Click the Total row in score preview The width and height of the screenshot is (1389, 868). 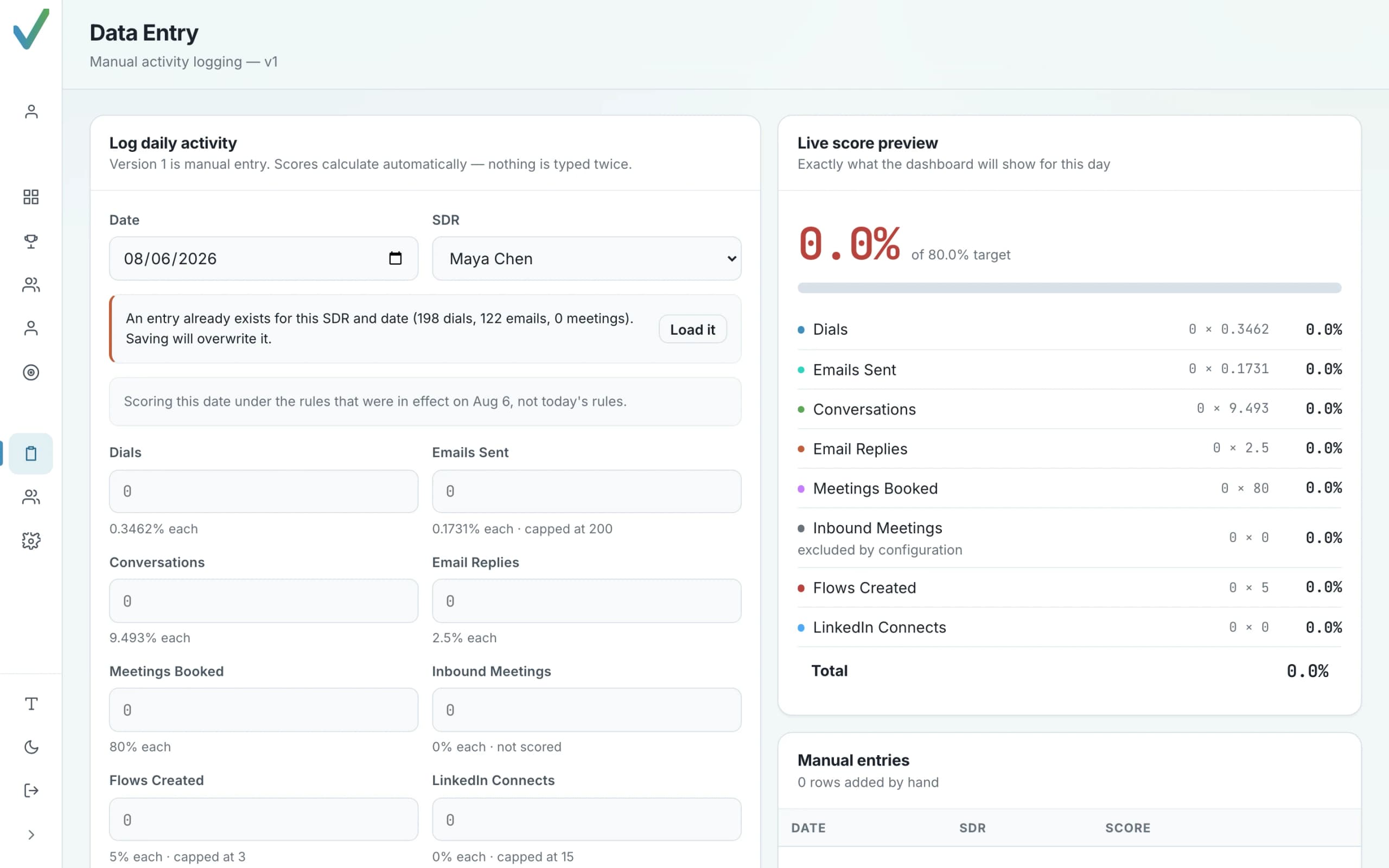click(1069, 671)
